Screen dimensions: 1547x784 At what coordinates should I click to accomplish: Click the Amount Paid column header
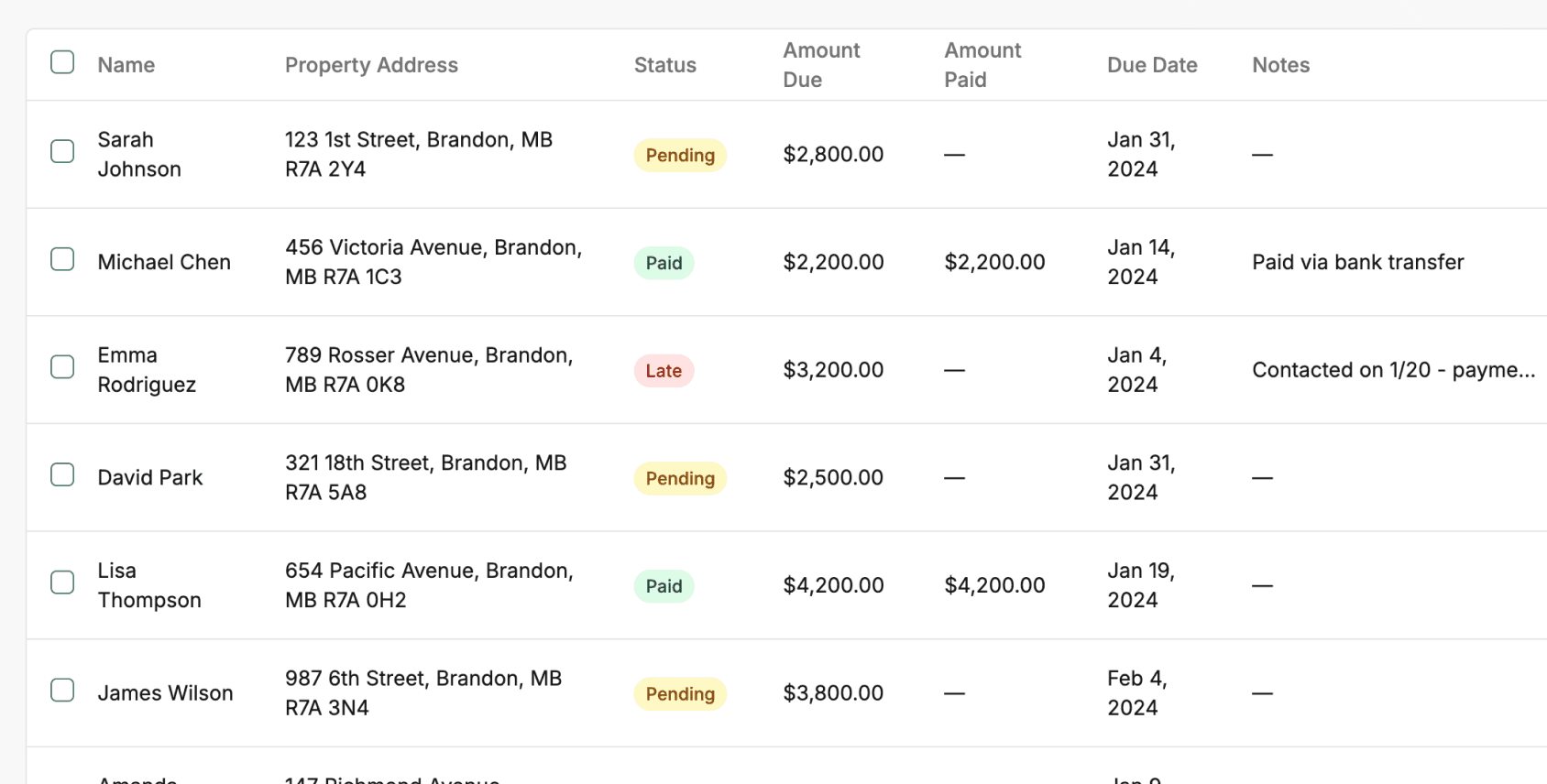click(x=982, y=65)
